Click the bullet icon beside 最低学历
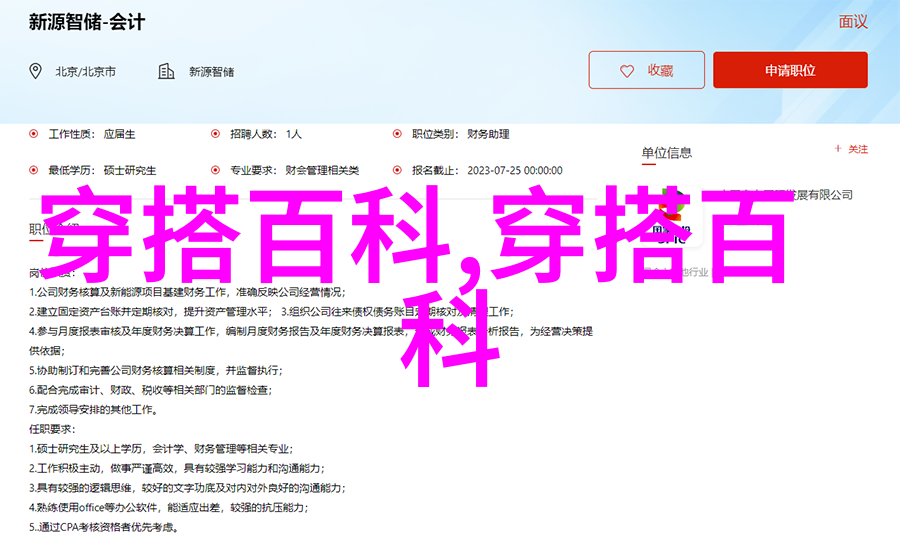 tap(34, 170)
